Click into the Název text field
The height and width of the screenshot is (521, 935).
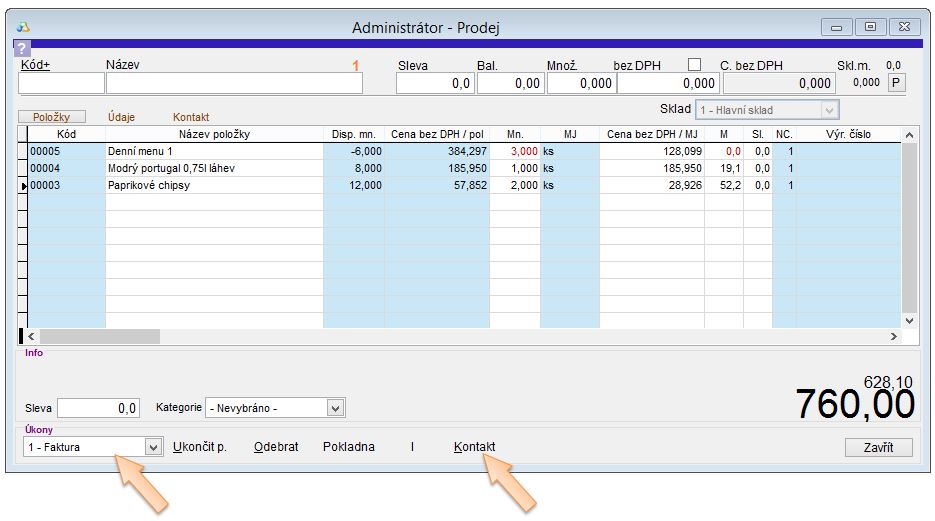[x=234, y=84]
